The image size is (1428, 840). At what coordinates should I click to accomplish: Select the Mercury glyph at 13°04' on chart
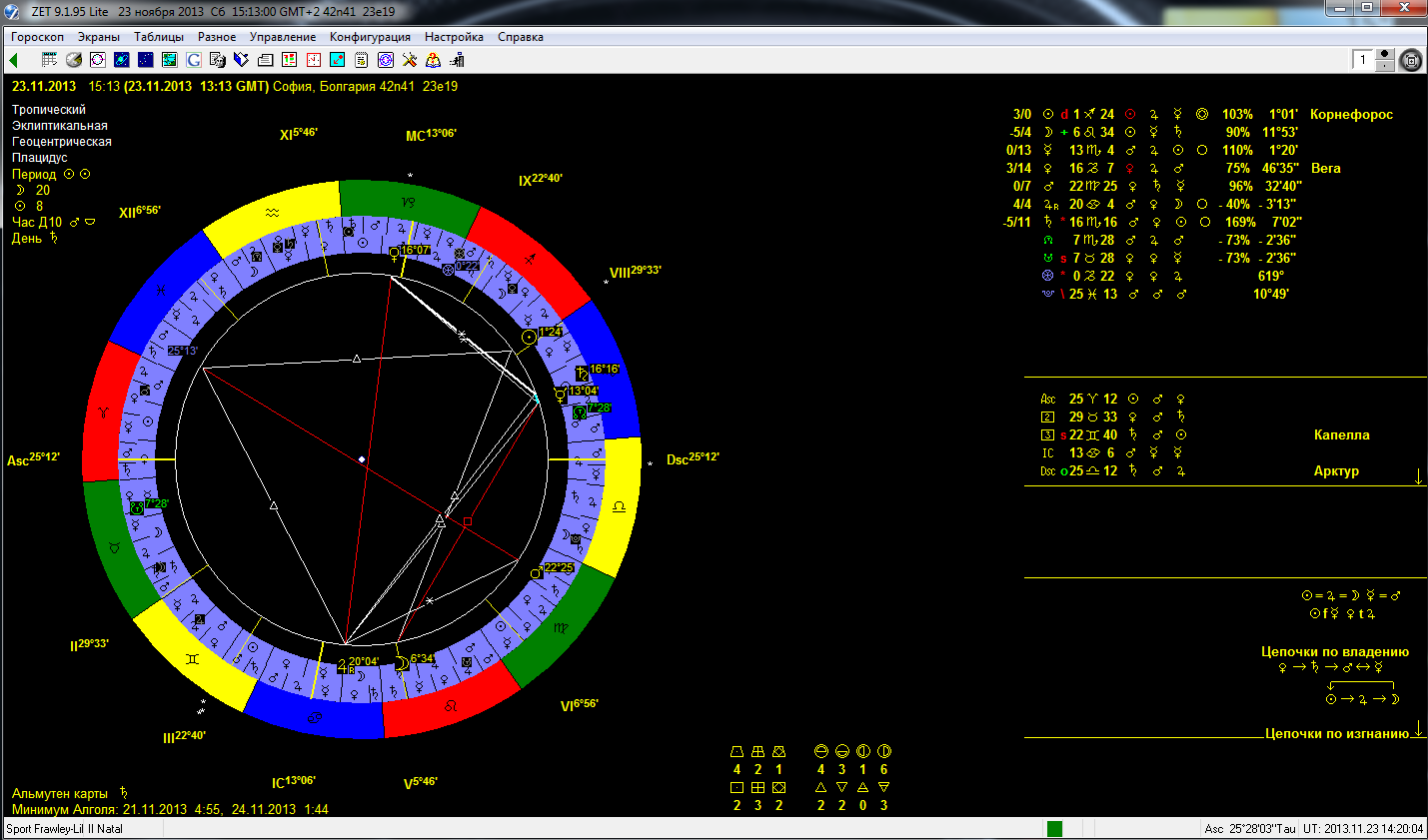561,395
